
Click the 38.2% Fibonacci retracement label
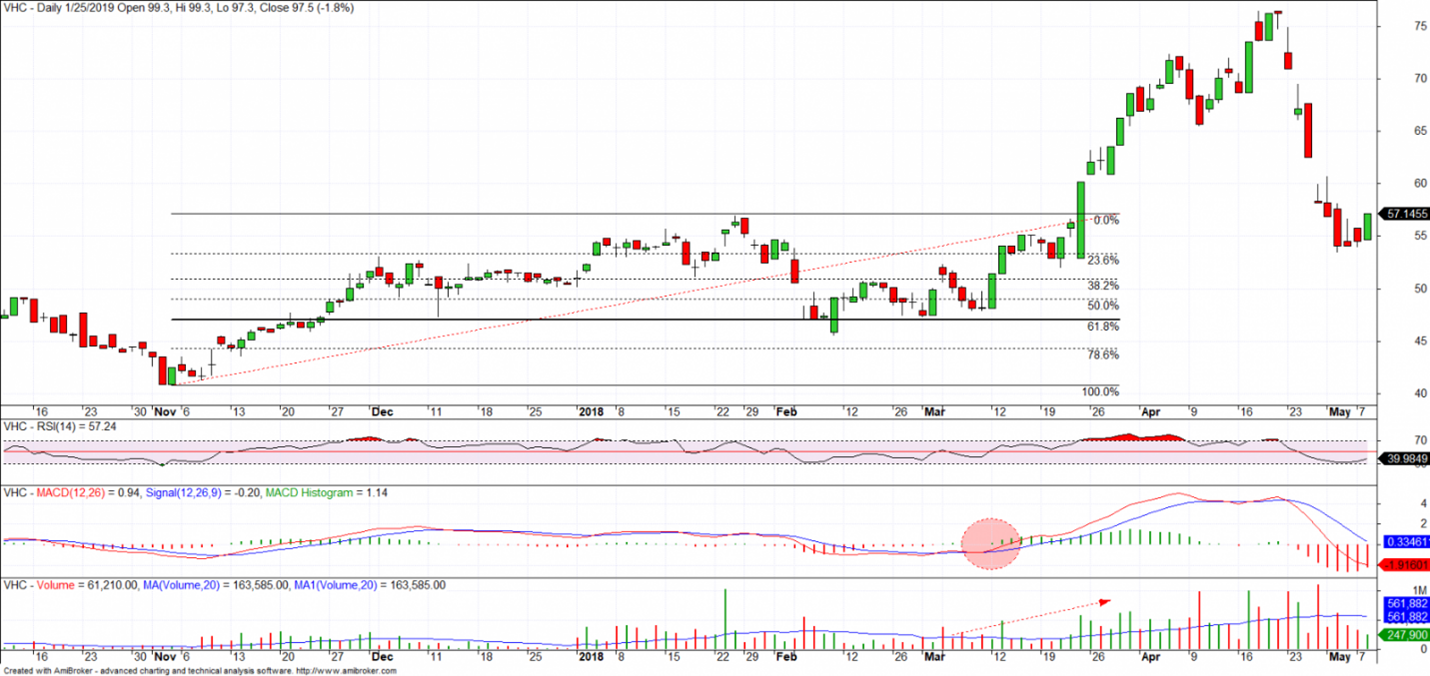[x=1103, y=286]
